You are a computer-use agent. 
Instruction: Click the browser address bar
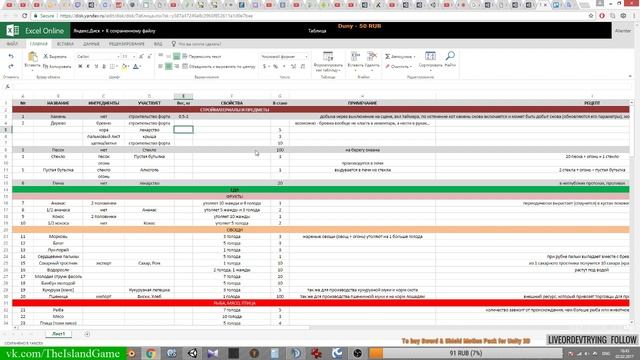(310, 16)
